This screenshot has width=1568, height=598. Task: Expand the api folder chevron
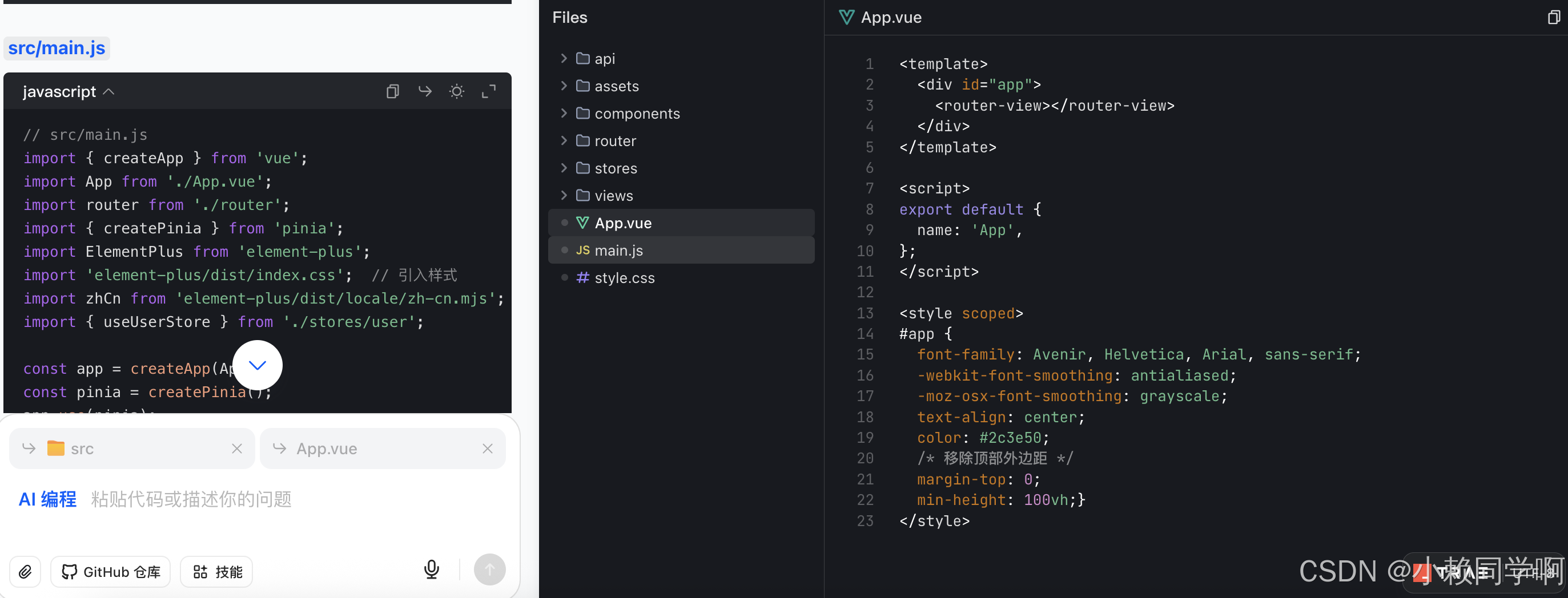(x=564, y=58)
